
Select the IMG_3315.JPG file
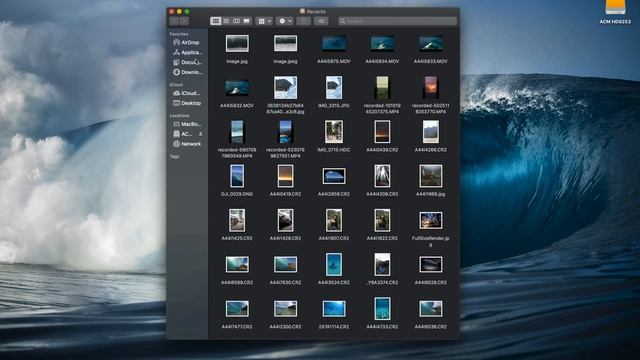coord(334,87)
